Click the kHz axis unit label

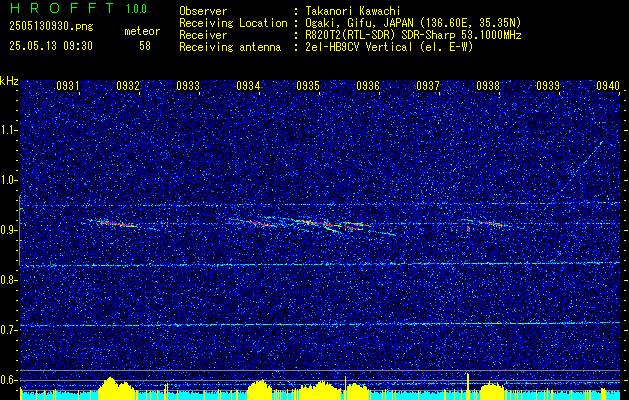9,81
